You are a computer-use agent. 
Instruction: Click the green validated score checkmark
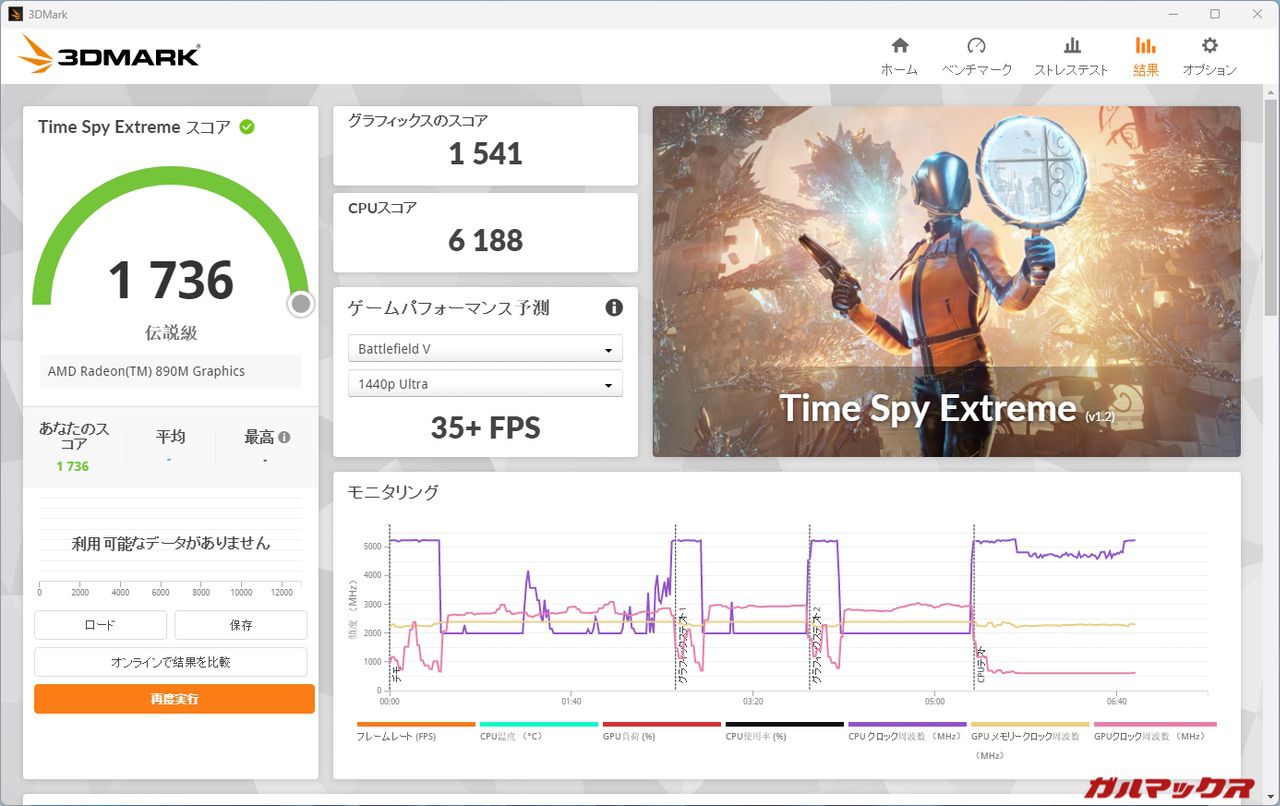point(247,127)
